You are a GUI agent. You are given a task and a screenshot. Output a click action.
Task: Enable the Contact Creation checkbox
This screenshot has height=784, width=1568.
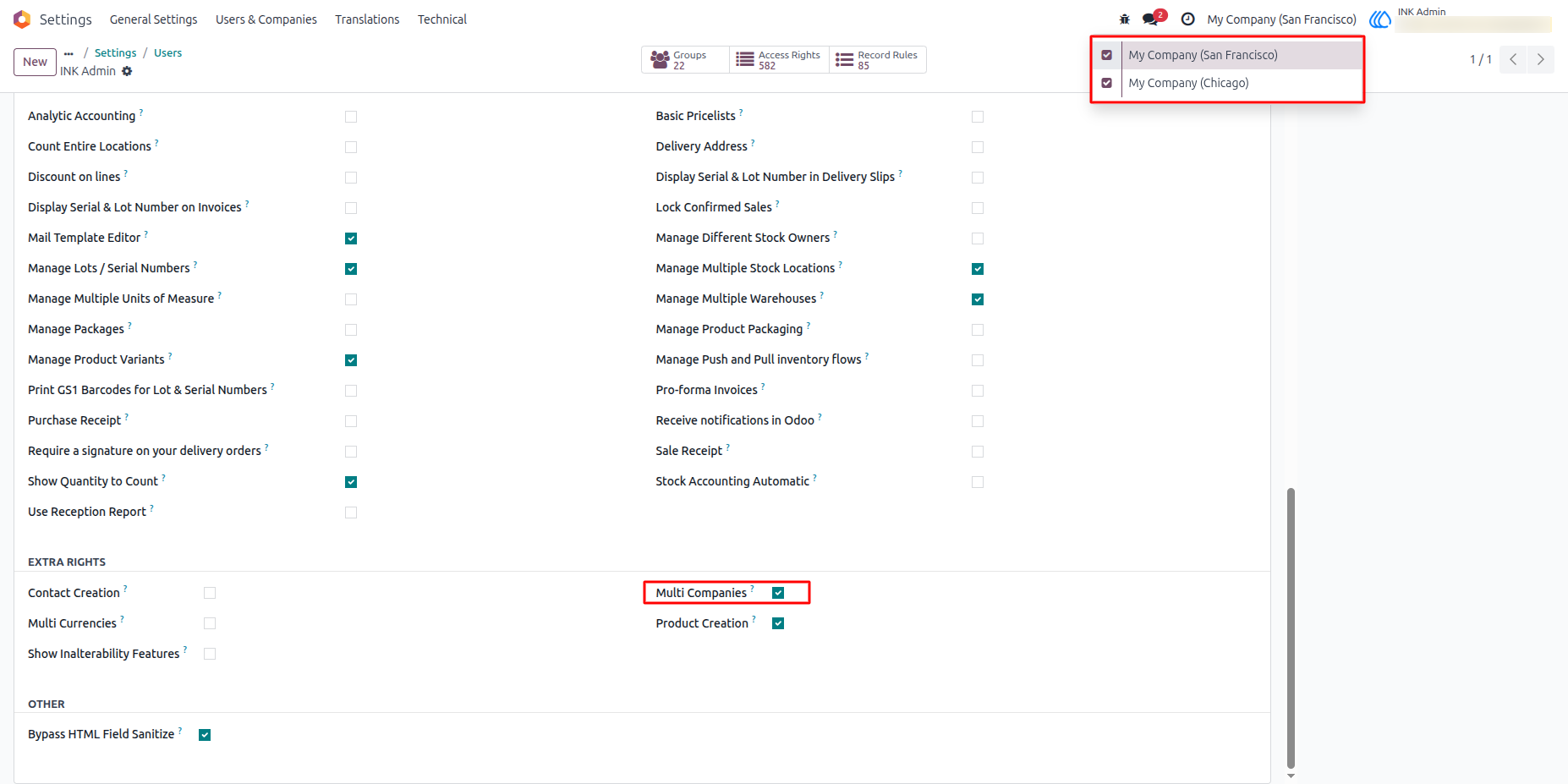point(210,593)
